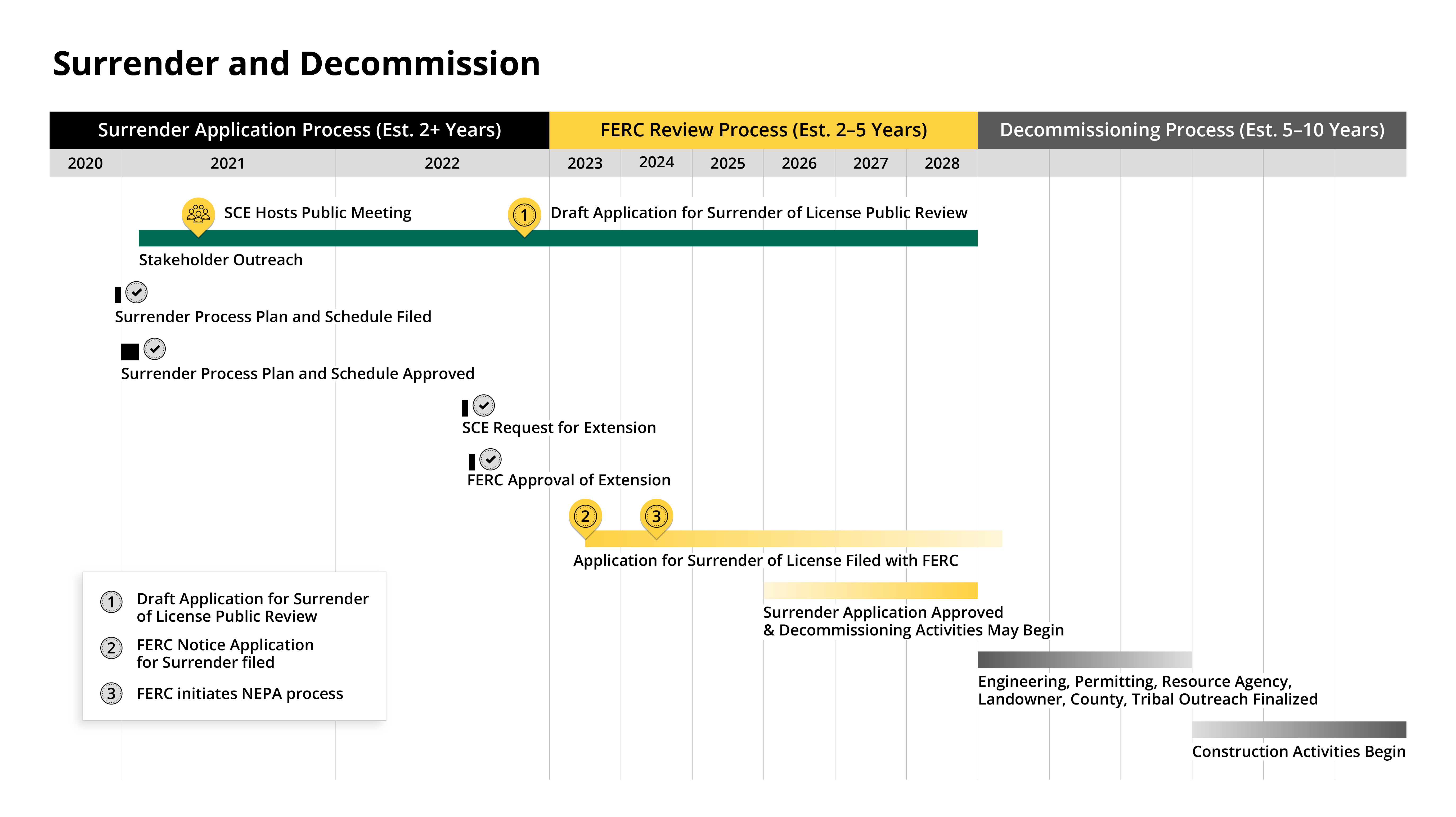Click the Surrender and Decommission title

pyautogui.click(x=297, y=63)
